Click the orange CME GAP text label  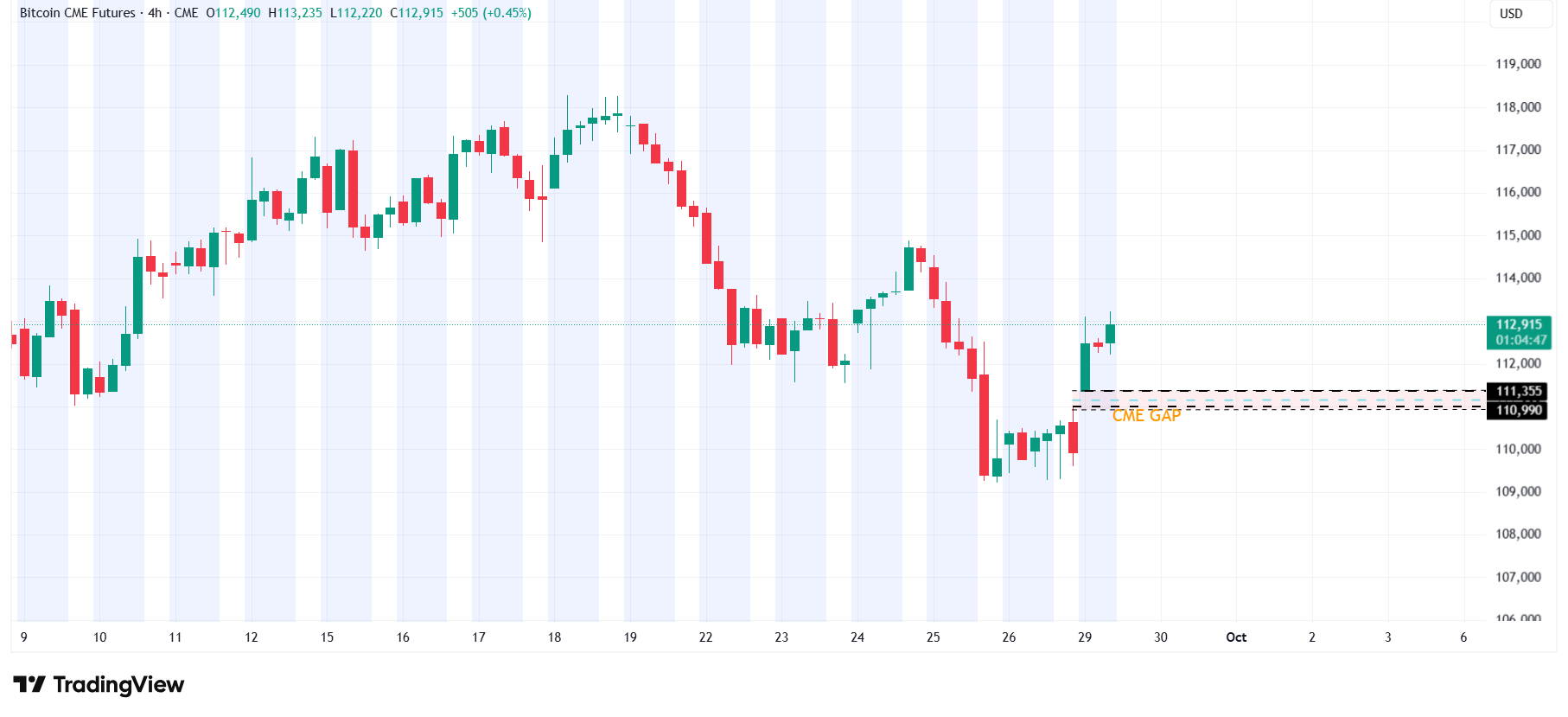[1146, 416]
